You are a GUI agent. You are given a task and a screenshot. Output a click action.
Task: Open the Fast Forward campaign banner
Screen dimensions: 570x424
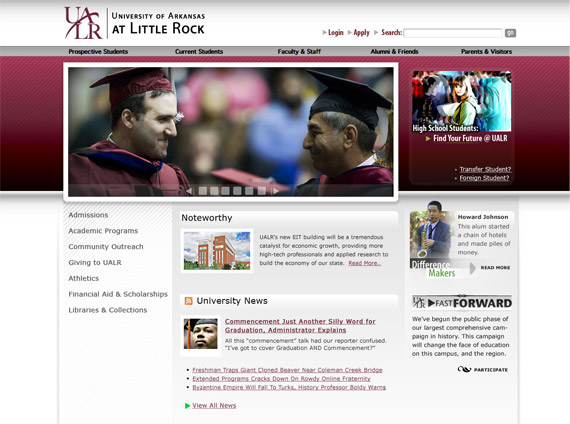pos(462,302)
